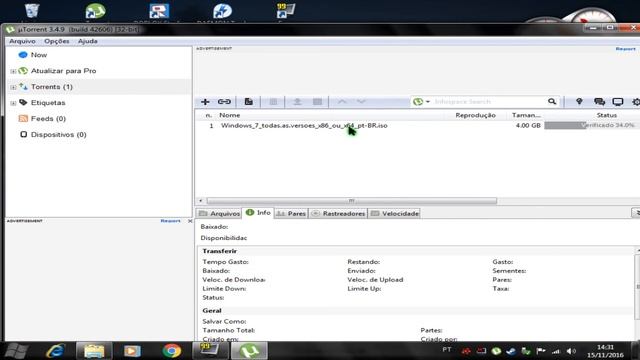Image resolution: width=640 pixels, height=360 pixels.
Task: Move torrent up the queue
Action: point(342,102)
